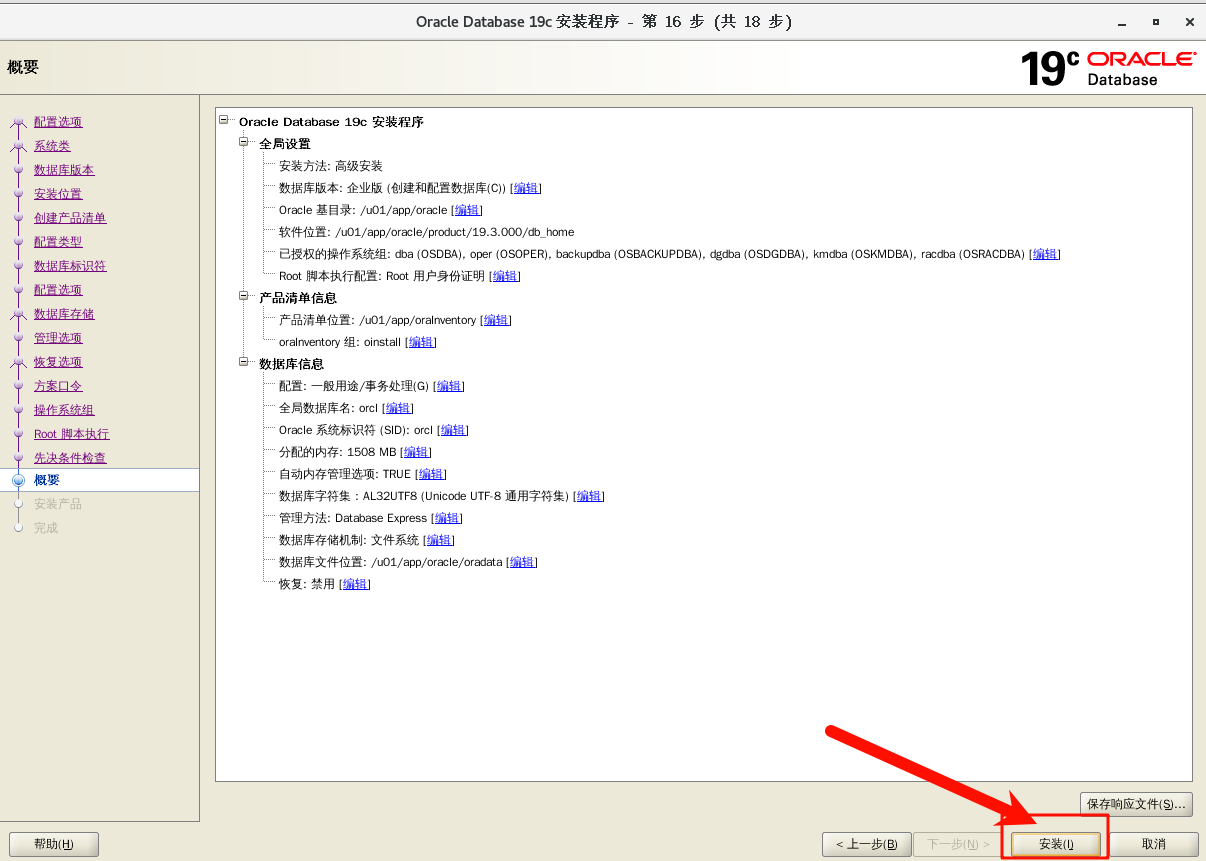Edit the Root 脚本执行配置 setting
This screenshot has height=861, width=1206.
505,276
